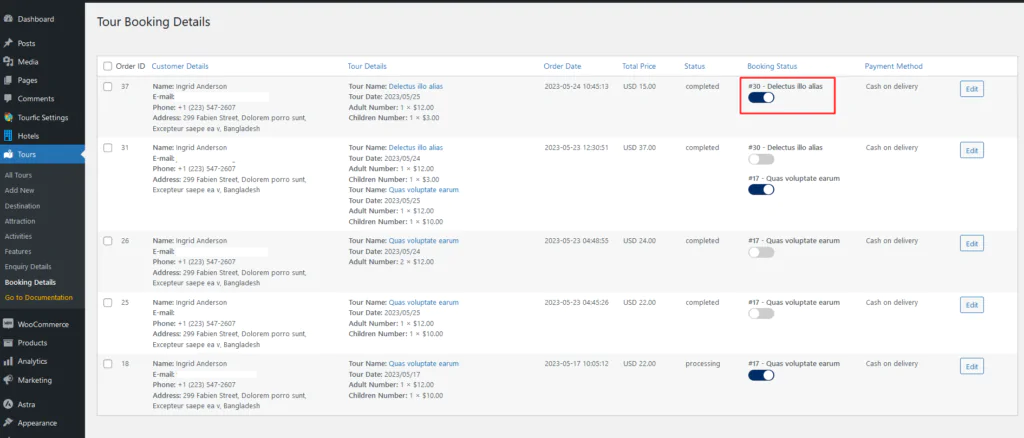Click the Media library icon
This screenshot has height=438, width=1024.
8,62
